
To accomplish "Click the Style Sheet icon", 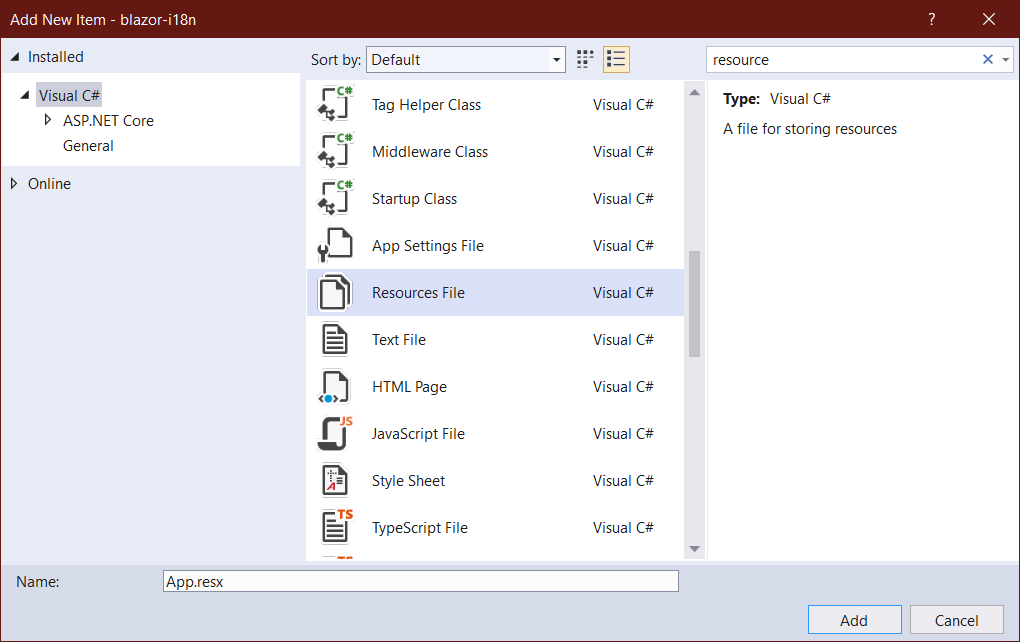I will click(335, 481).
